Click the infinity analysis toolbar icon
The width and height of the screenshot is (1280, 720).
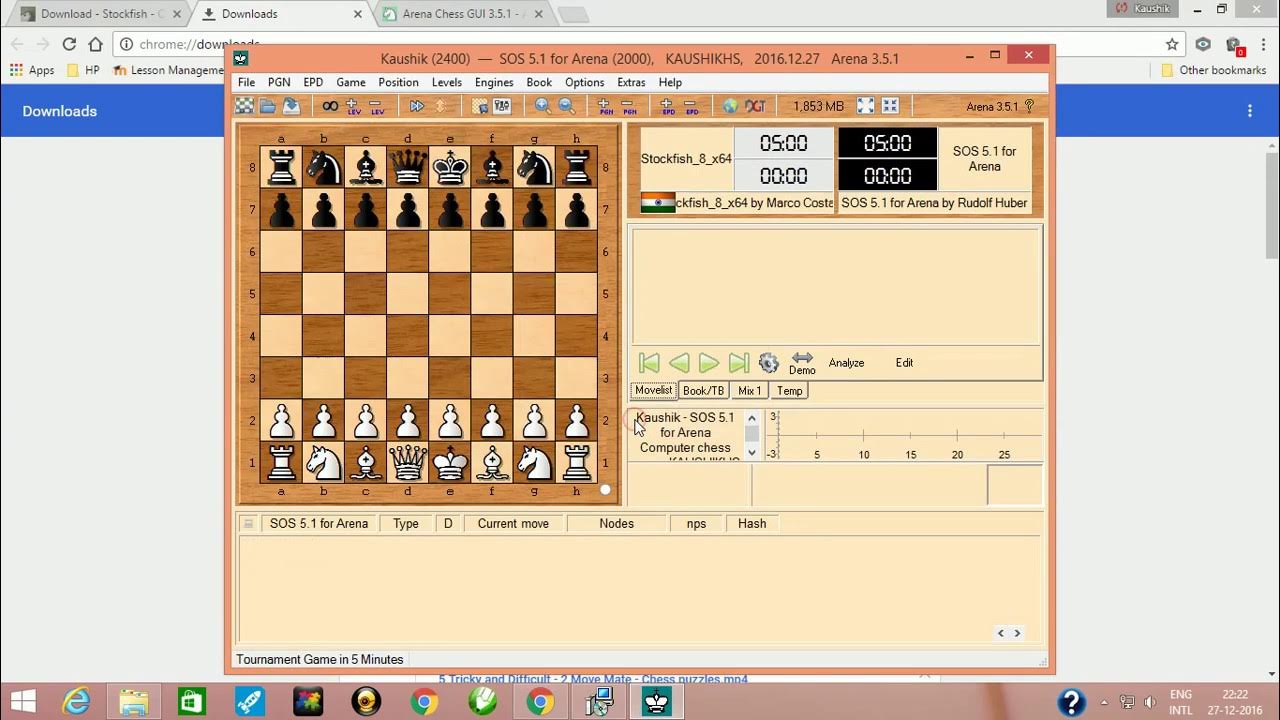click(330, 106)
